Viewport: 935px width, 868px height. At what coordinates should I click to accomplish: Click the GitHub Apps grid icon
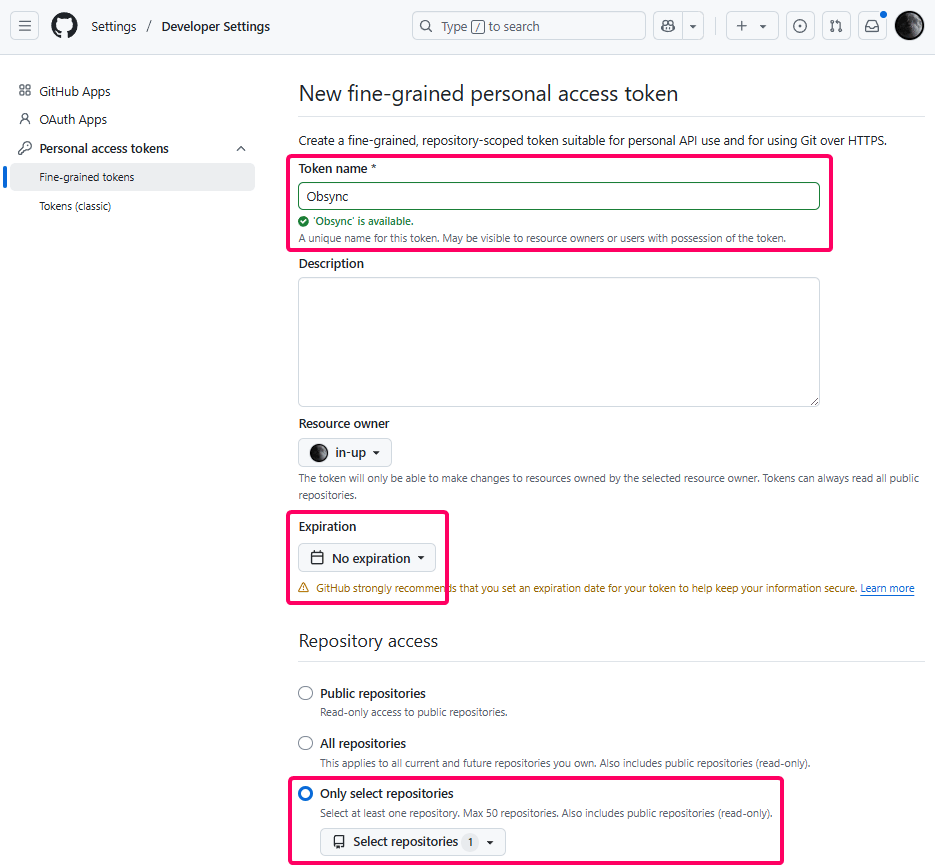[x=24, y=91]
